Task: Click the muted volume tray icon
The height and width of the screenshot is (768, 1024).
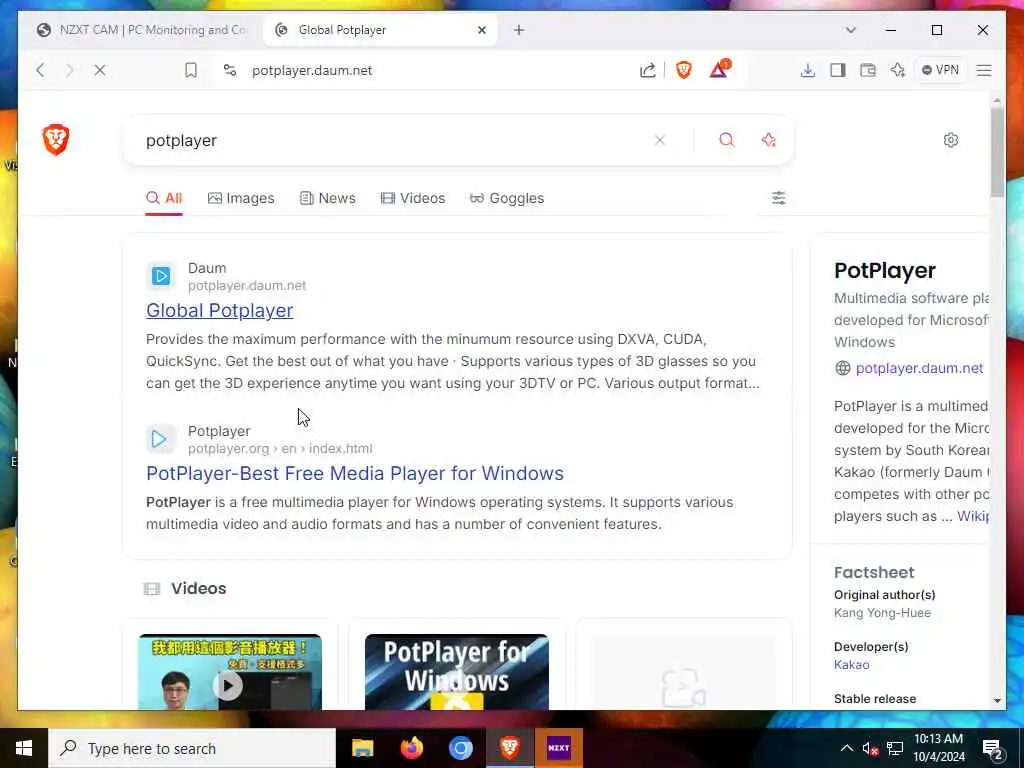Action: (x=869, y=748)
